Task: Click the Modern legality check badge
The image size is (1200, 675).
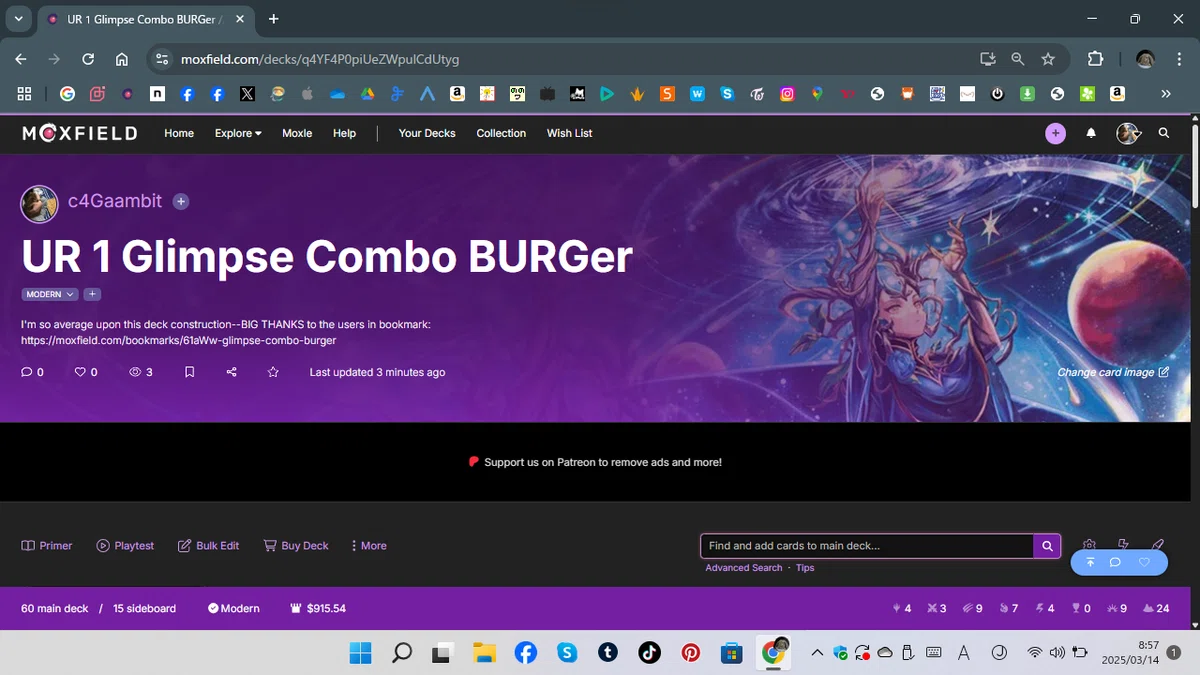Action: click(234, 608)
